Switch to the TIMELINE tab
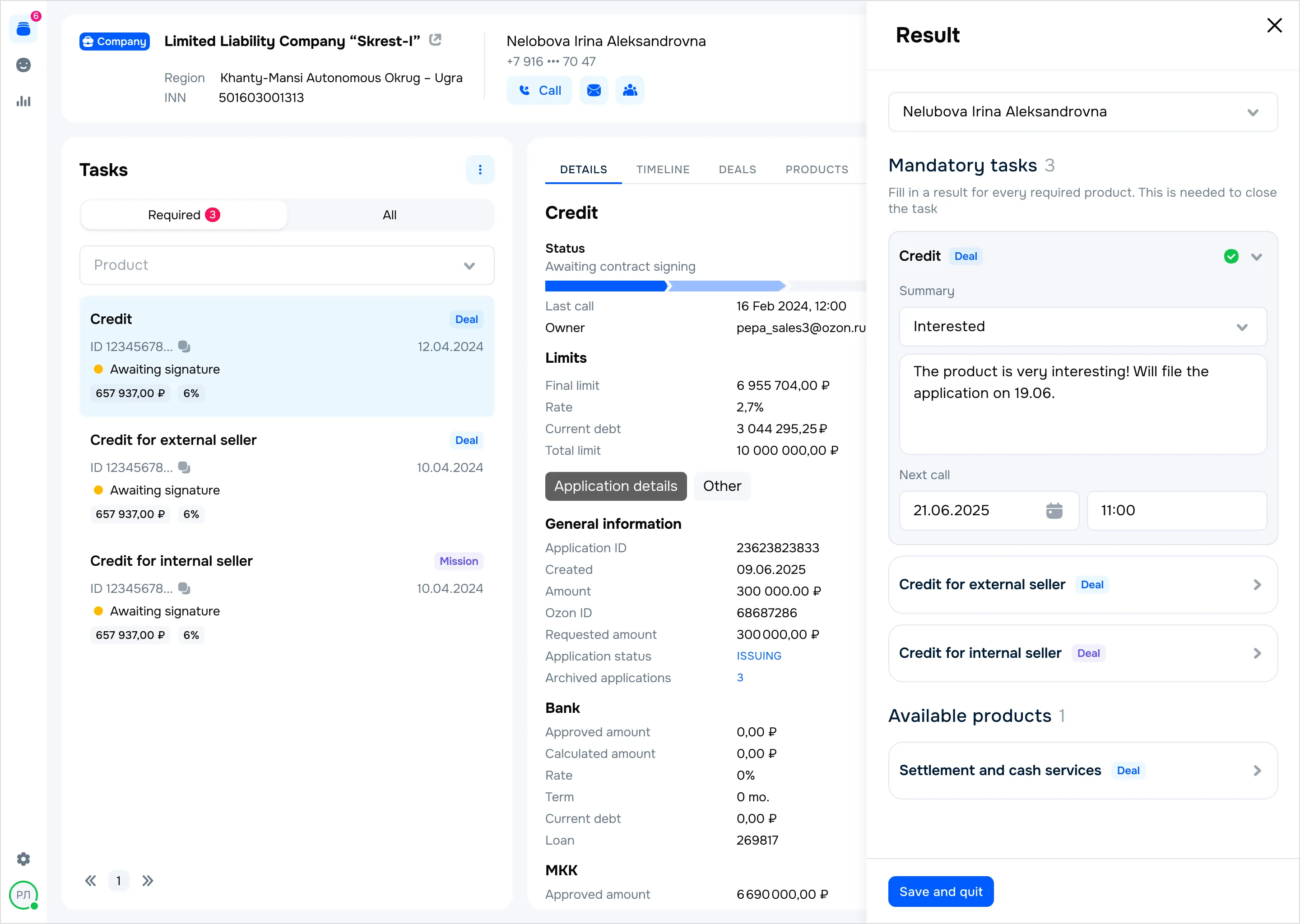 [663, 170]
